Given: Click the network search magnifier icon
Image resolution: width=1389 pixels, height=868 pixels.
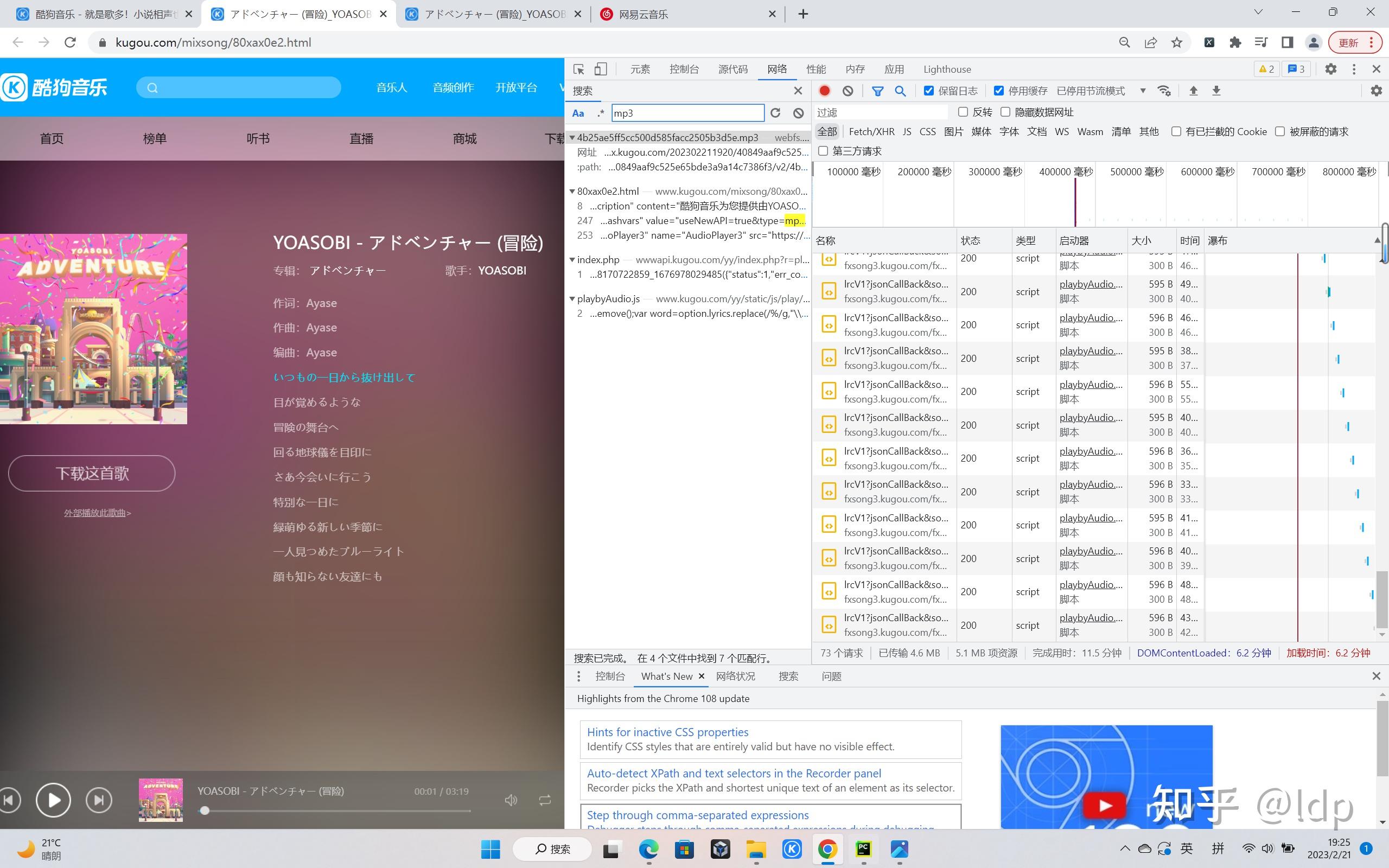Looking at the screenshot, I should coord(901,91).
